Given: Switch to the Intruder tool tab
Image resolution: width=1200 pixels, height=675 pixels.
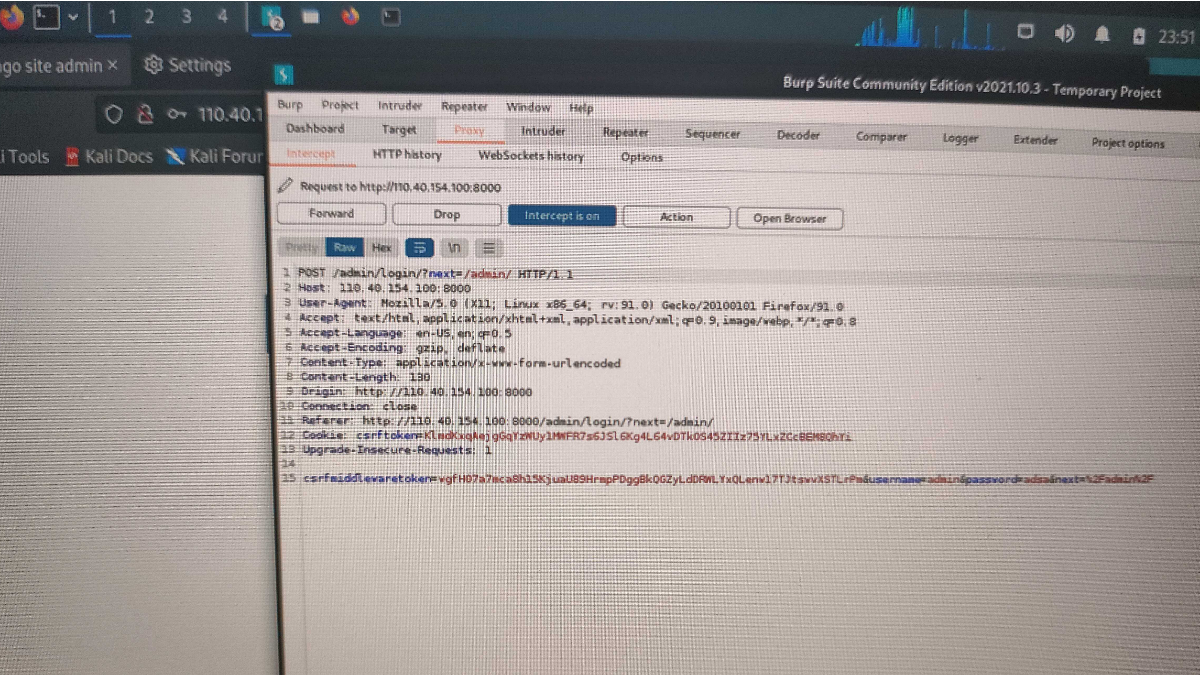Looking at the screenshot, I should 545,131.
